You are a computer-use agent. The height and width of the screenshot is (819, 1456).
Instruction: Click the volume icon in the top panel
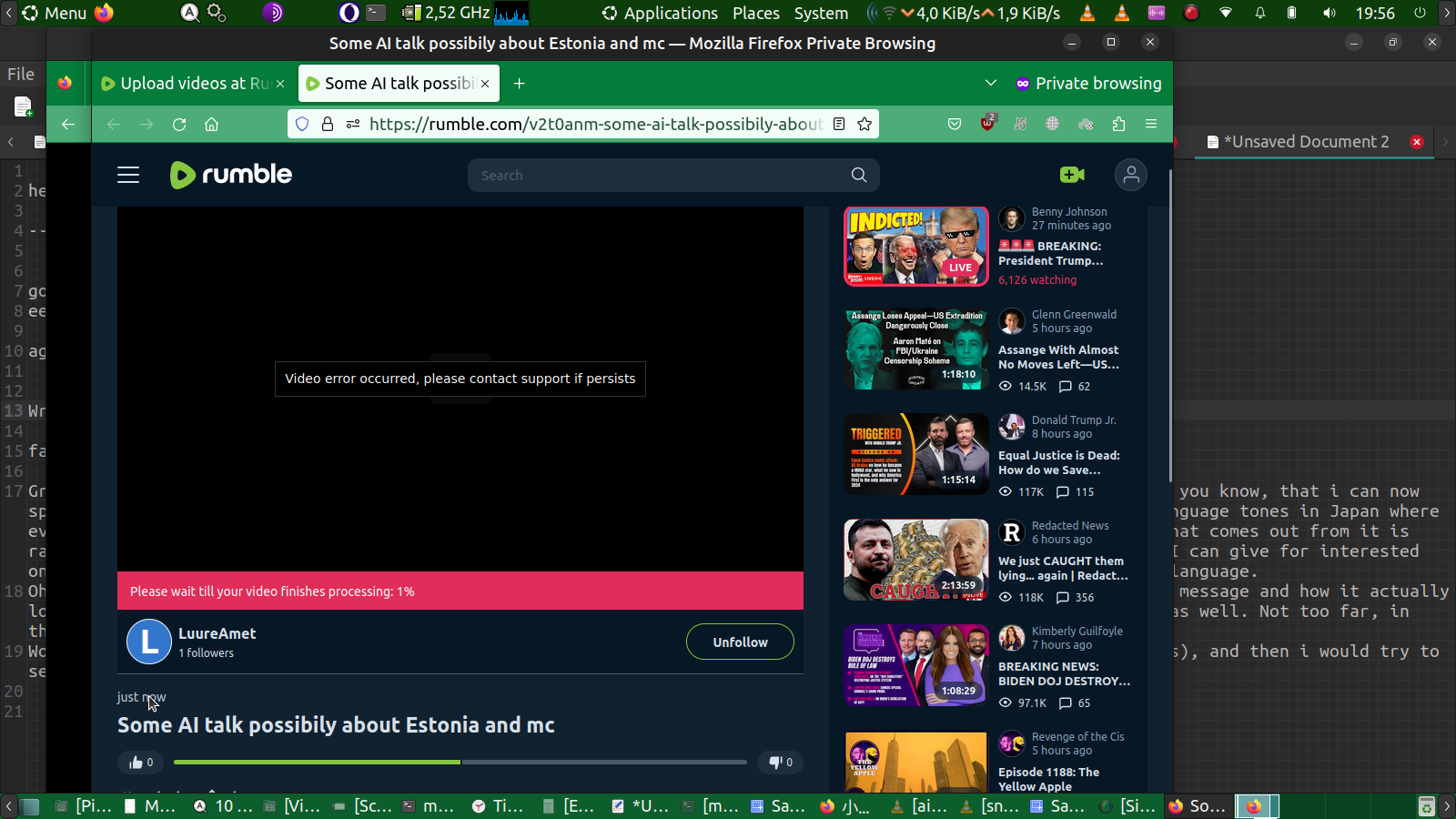click(x=1330, y=13)
